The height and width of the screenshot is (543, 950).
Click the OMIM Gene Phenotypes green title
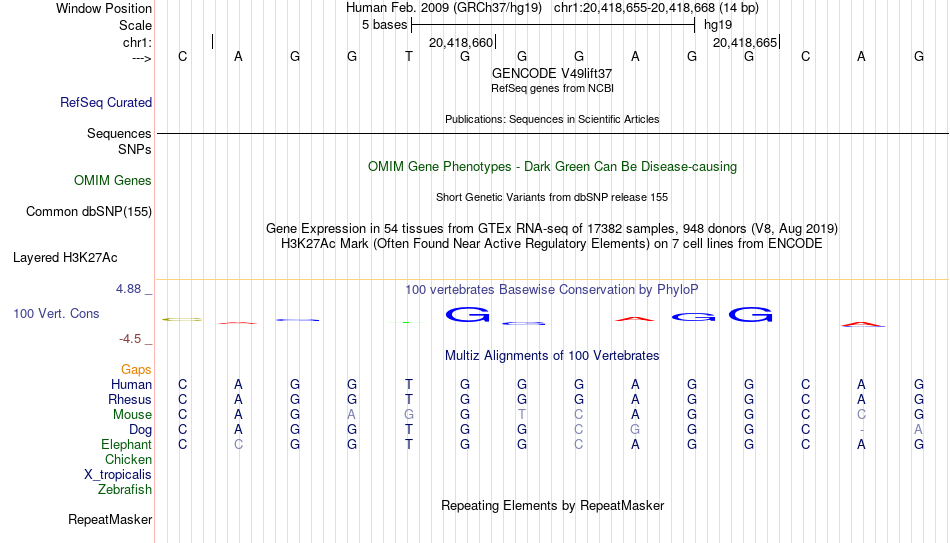(552, 167)
